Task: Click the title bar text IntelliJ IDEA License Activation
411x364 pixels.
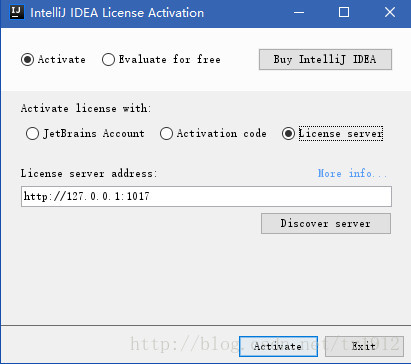Action: point(117,13)
